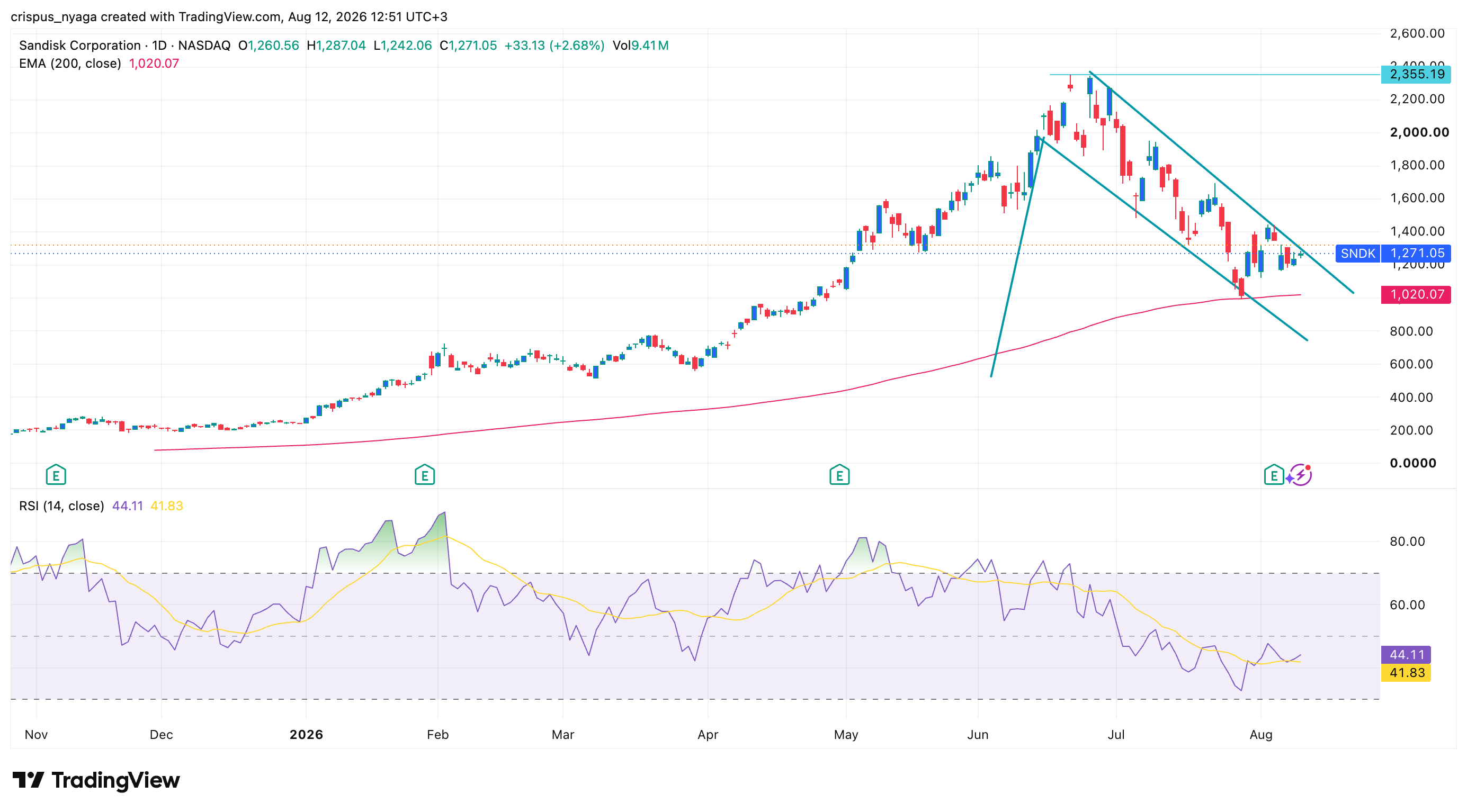Click the 200.00 price axis tick
1467x812 pixels.
[1411, 430]
